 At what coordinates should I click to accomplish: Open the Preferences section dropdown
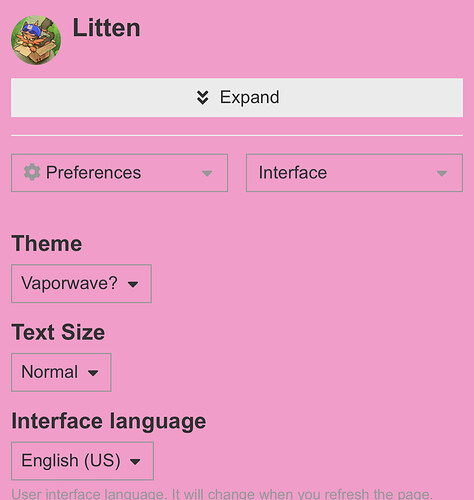(x=120, y=173)
